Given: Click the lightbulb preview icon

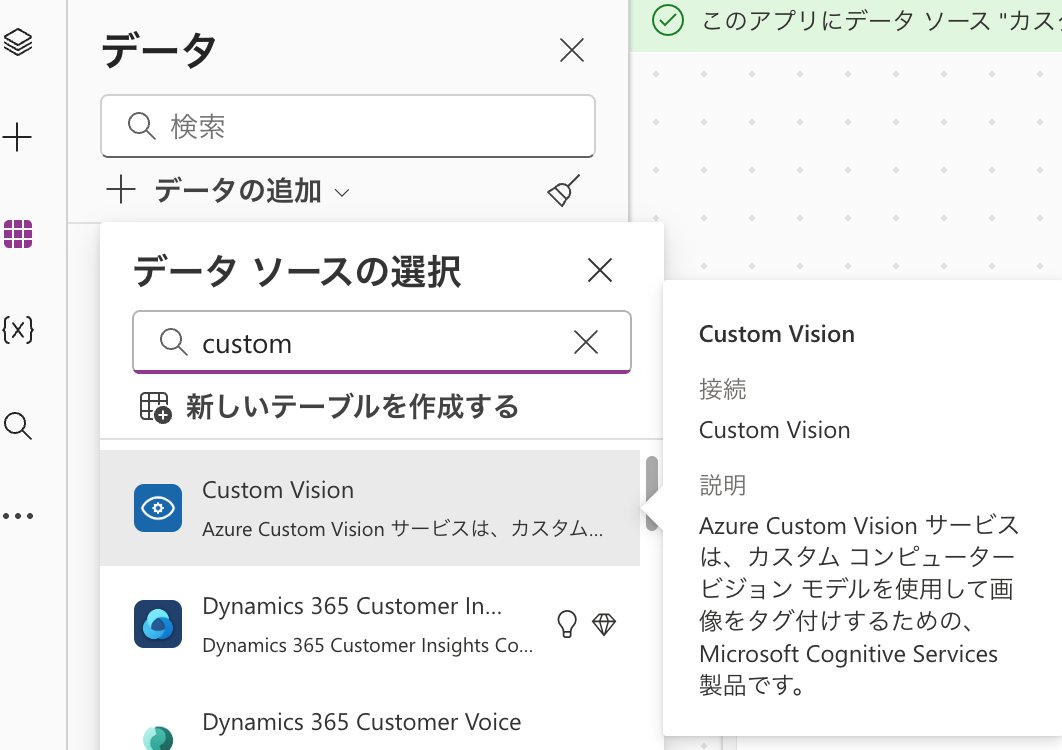Looking at the screenshot, I should pyautogui.click(x=567, y=624).
